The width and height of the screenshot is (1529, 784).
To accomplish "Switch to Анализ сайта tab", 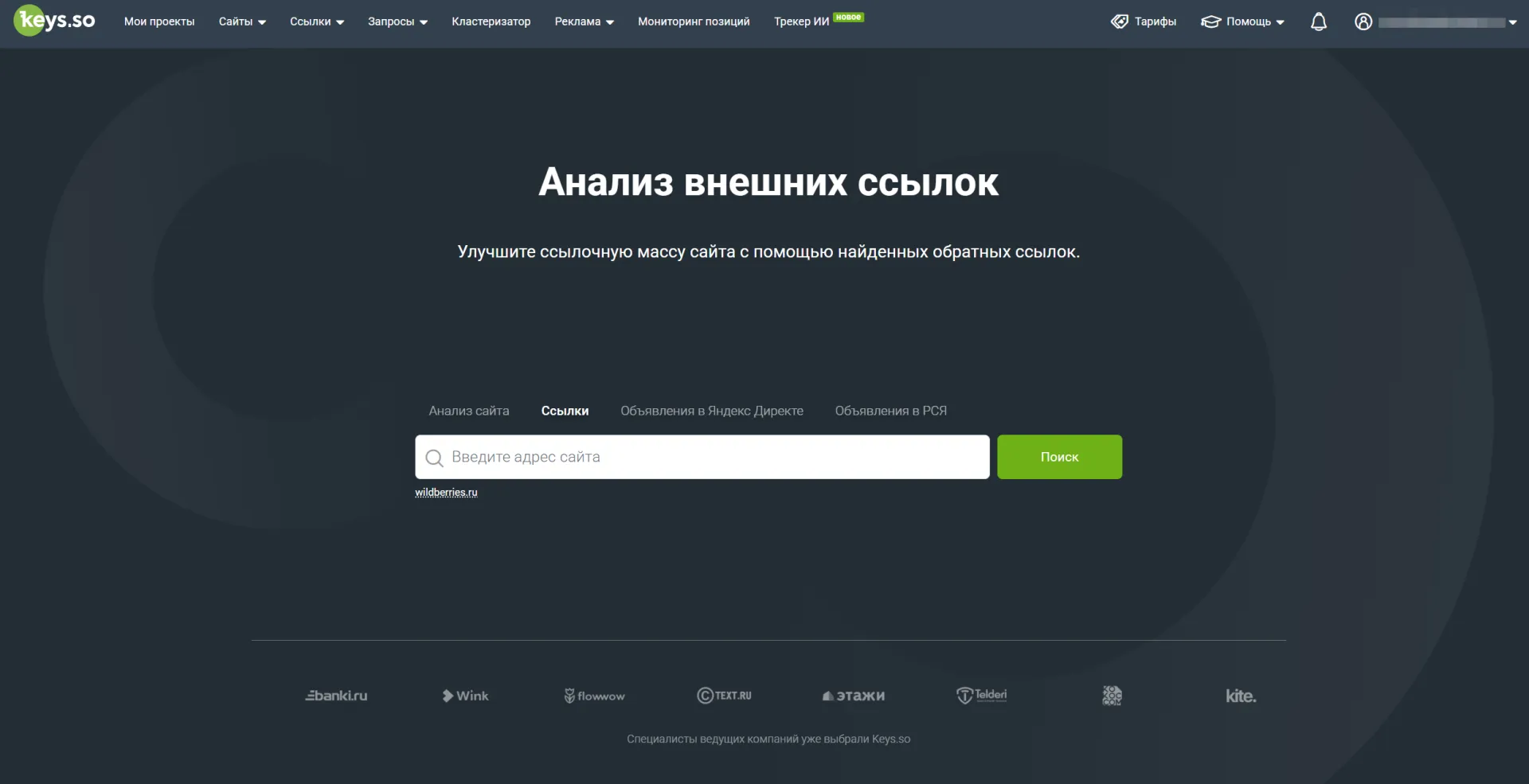I will tap(469, 411).
